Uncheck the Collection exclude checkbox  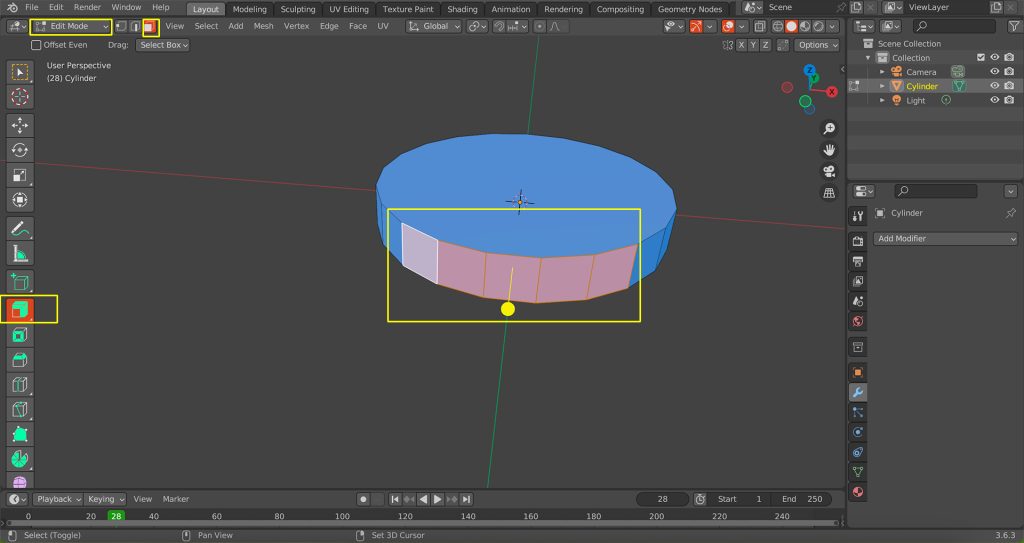click(981, 58)
